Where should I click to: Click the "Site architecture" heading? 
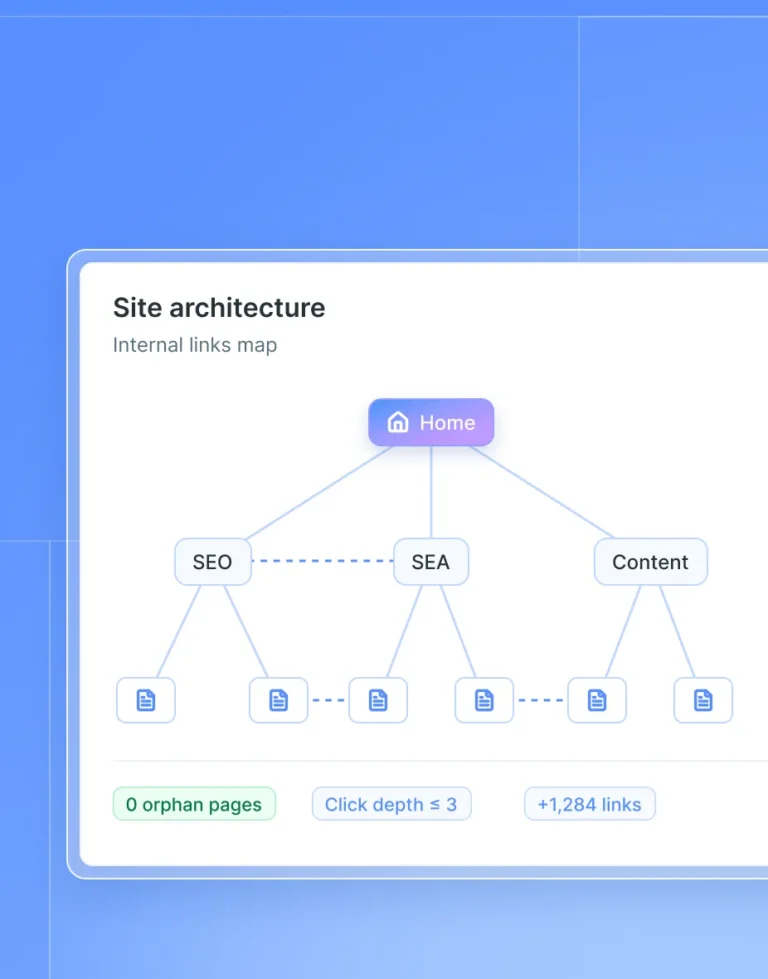[x=219, y=308]
